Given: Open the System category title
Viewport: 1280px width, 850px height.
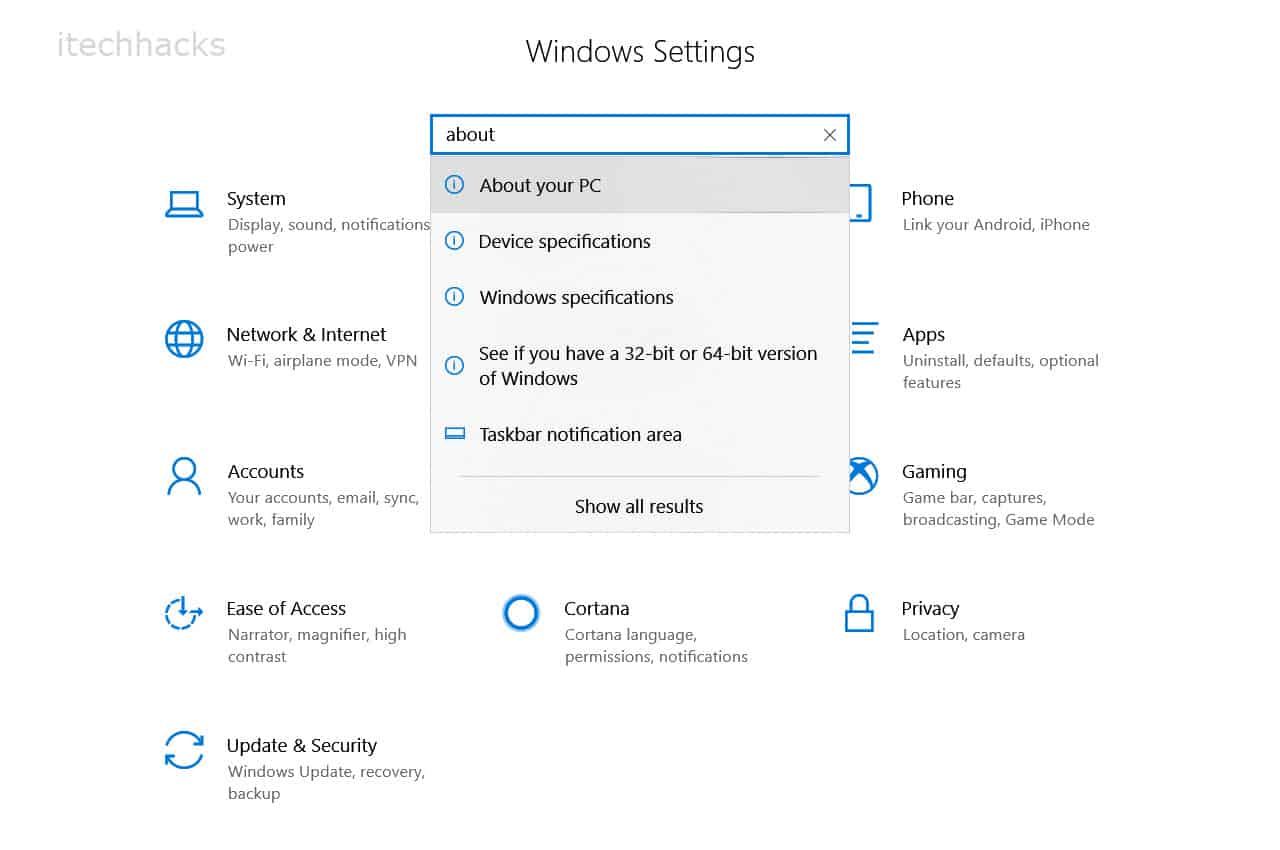Looking at the screenshot, I should click(256, 199).
